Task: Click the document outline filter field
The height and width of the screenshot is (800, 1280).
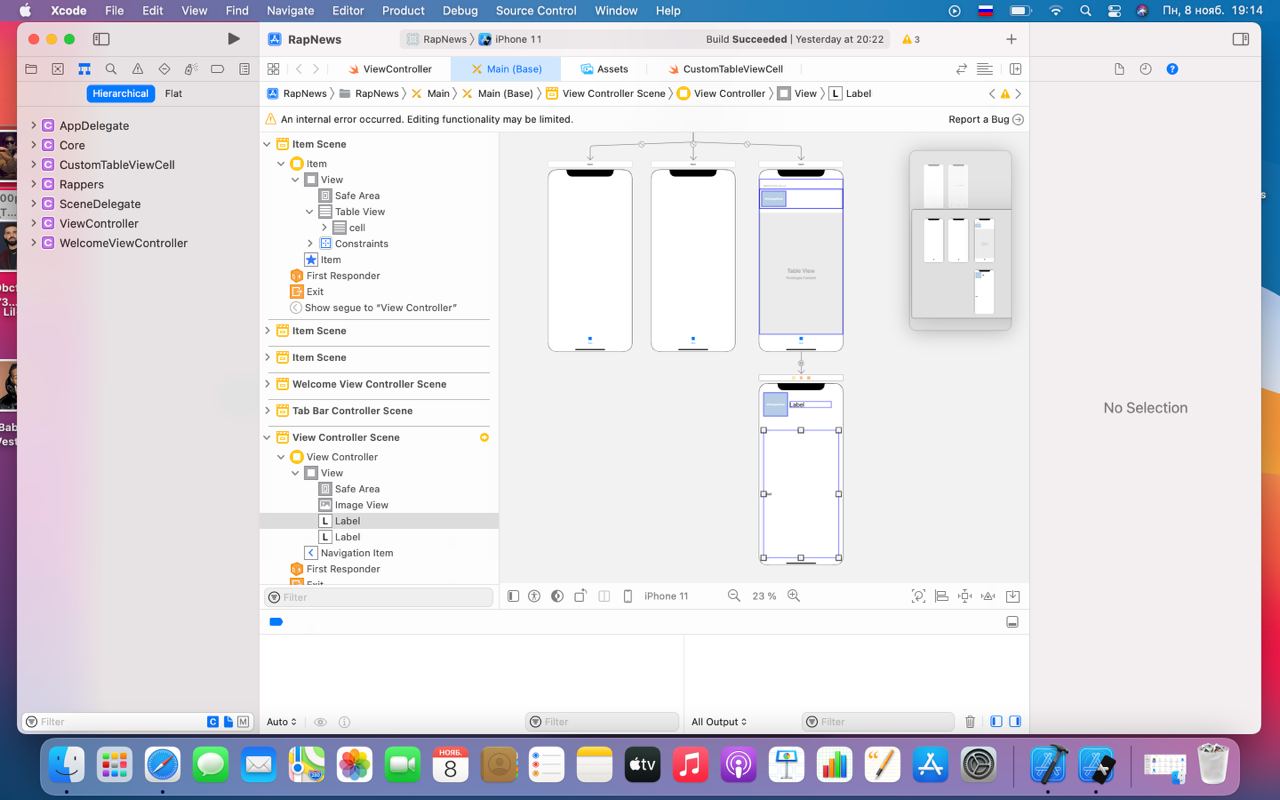Action: coord(379,597)
